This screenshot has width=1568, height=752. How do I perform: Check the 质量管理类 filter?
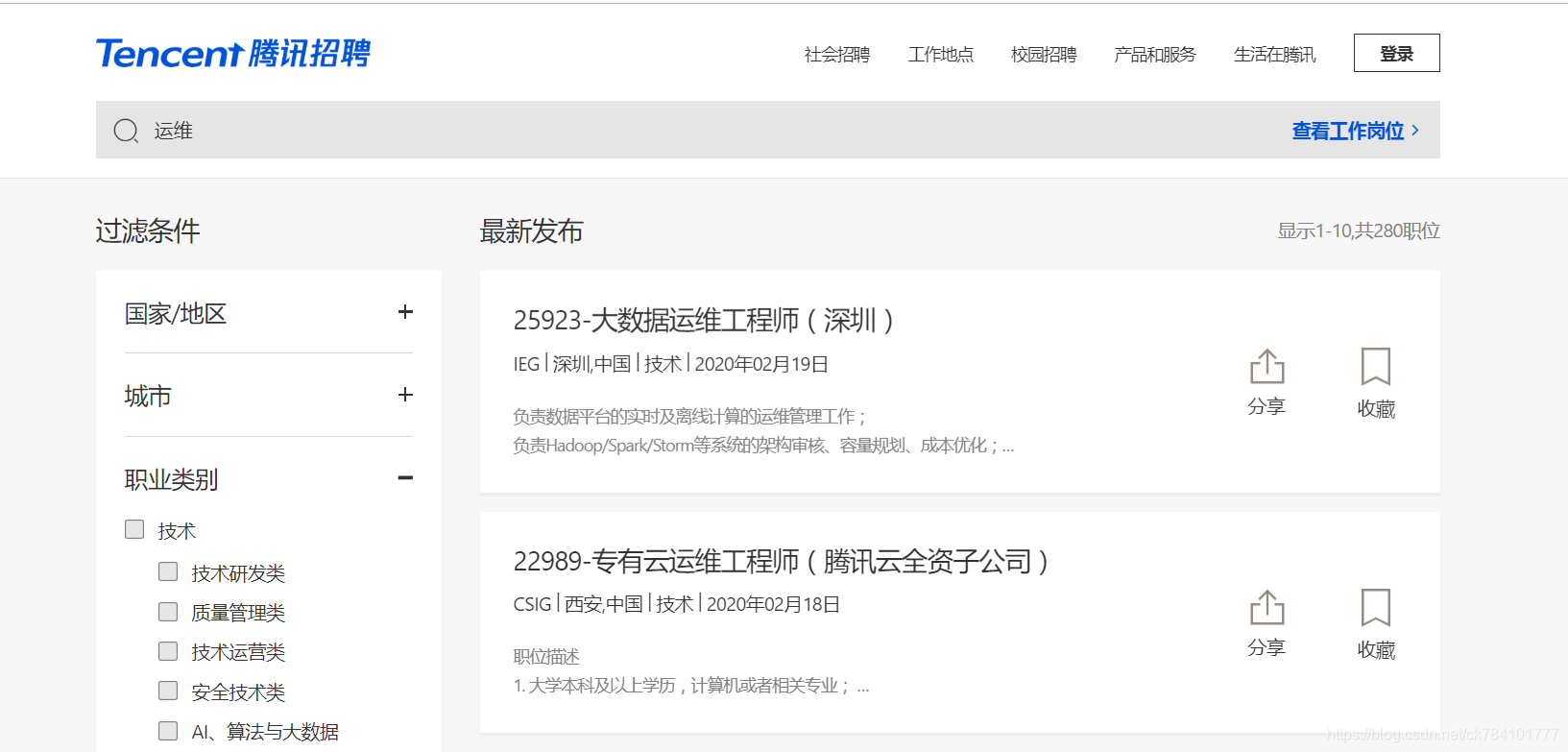(x=168, y=612)
